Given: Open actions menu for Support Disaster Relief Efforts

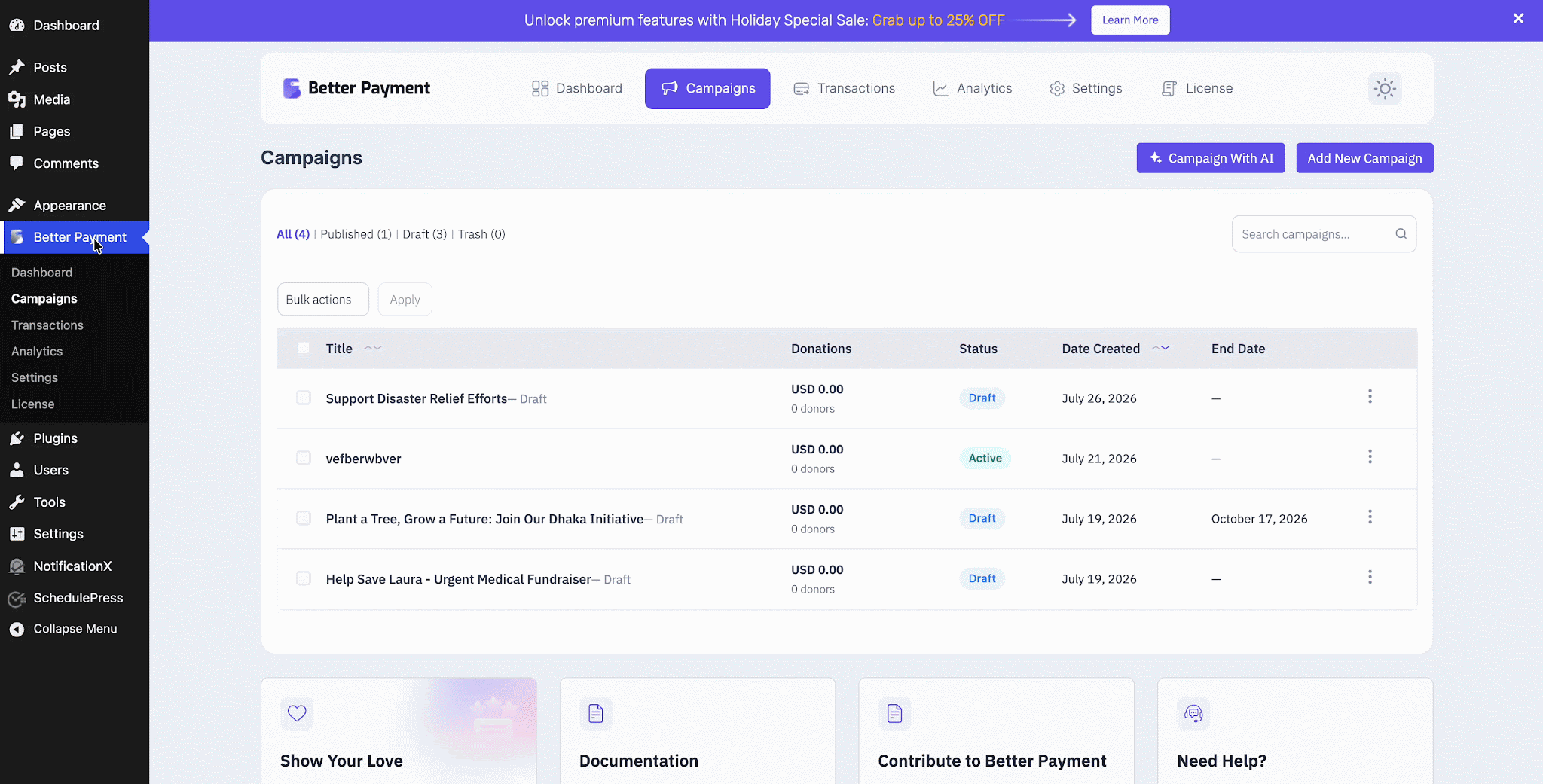Looking at the screenshot, I should (x=1370, y=396).
